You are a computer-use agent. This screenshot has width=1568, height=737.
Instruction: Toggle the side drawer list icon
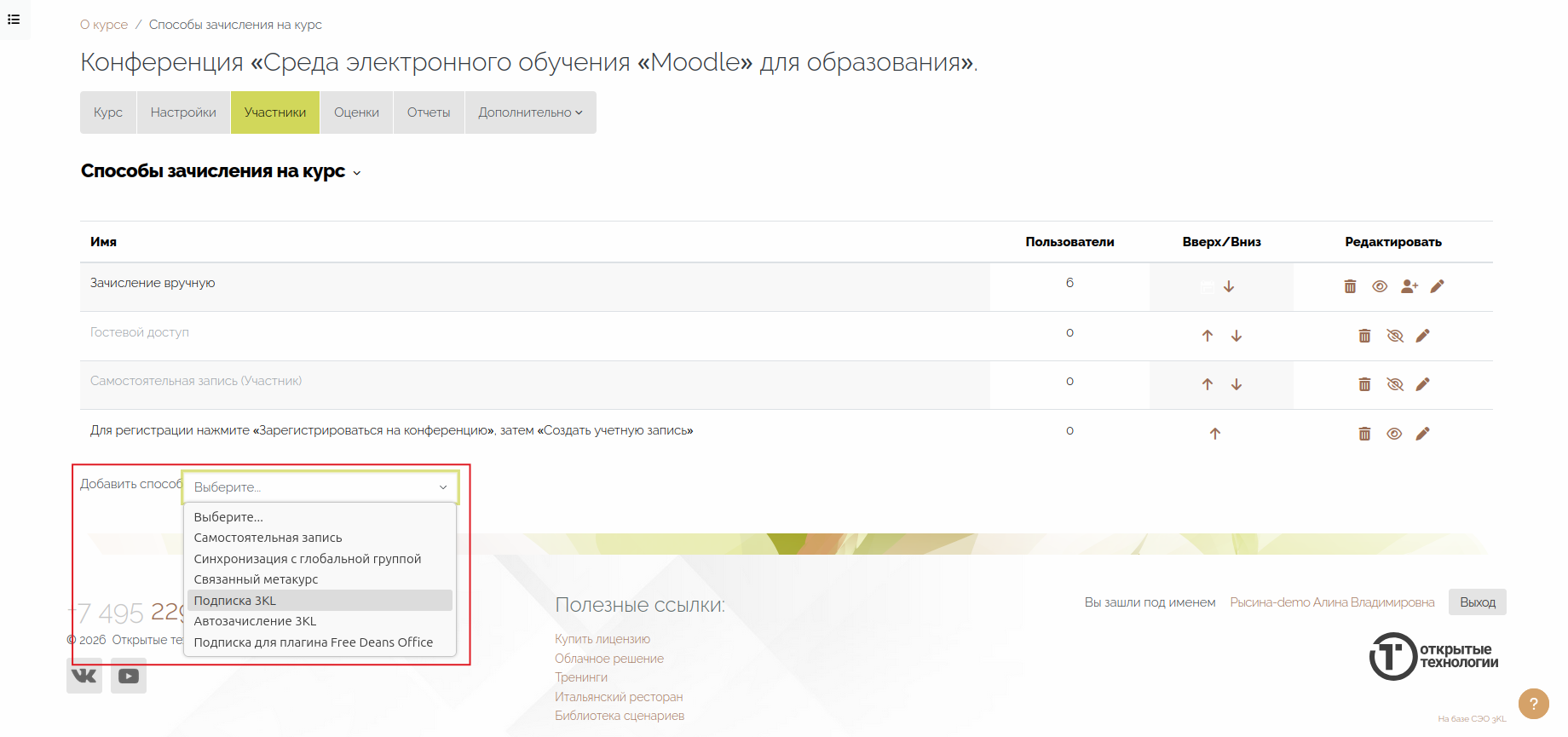pos(14,19)
